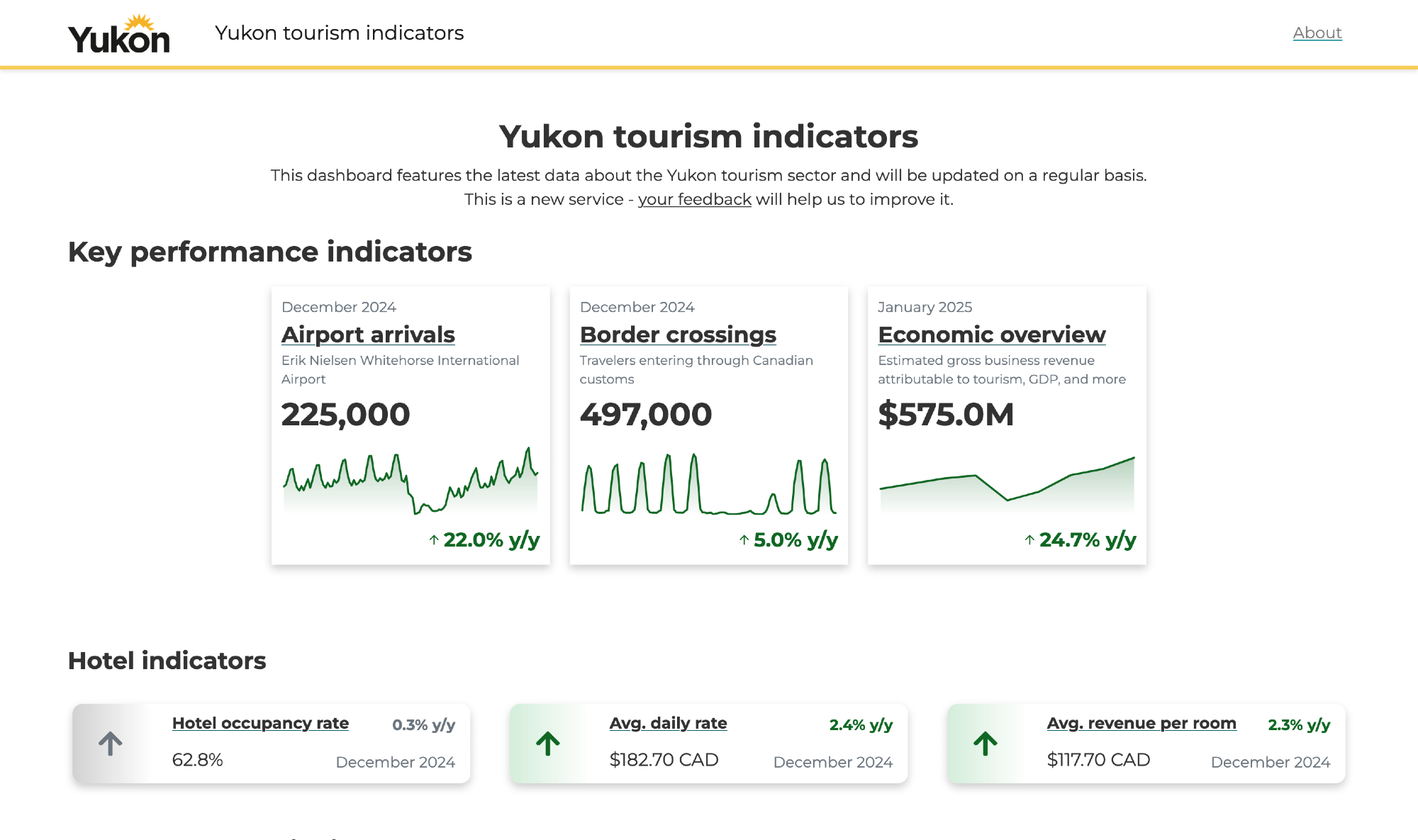Click the 225,000 airport arrivals figure

346,415
